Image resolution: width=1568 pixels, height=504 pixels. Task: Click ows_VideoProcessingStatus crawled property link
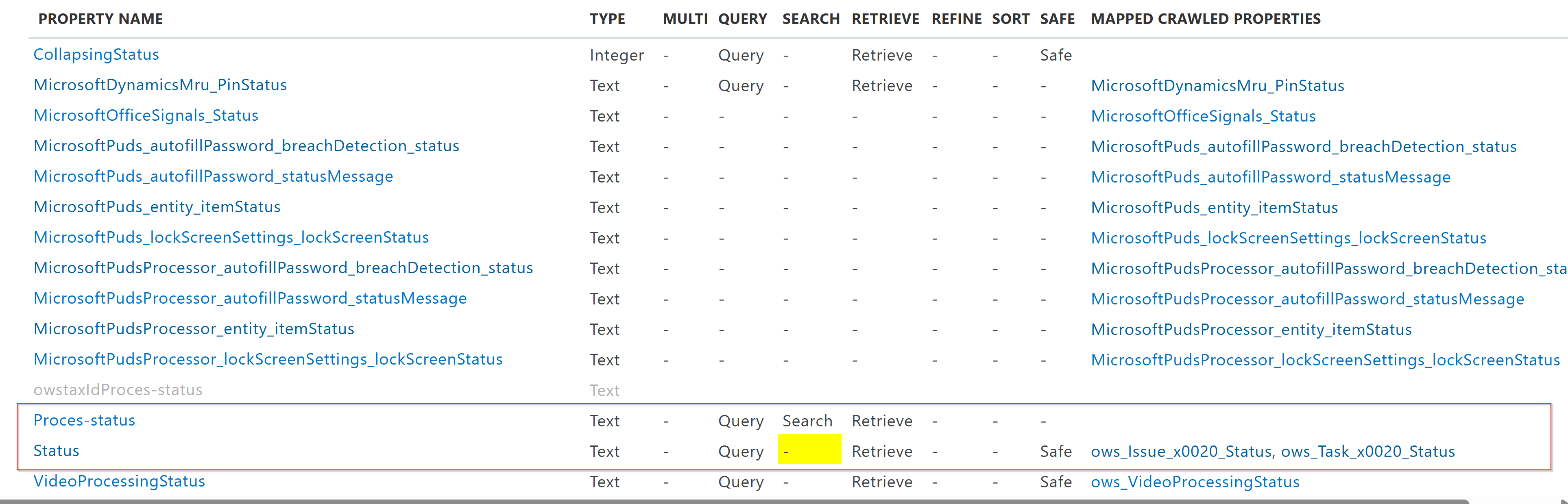(1195, 482)
